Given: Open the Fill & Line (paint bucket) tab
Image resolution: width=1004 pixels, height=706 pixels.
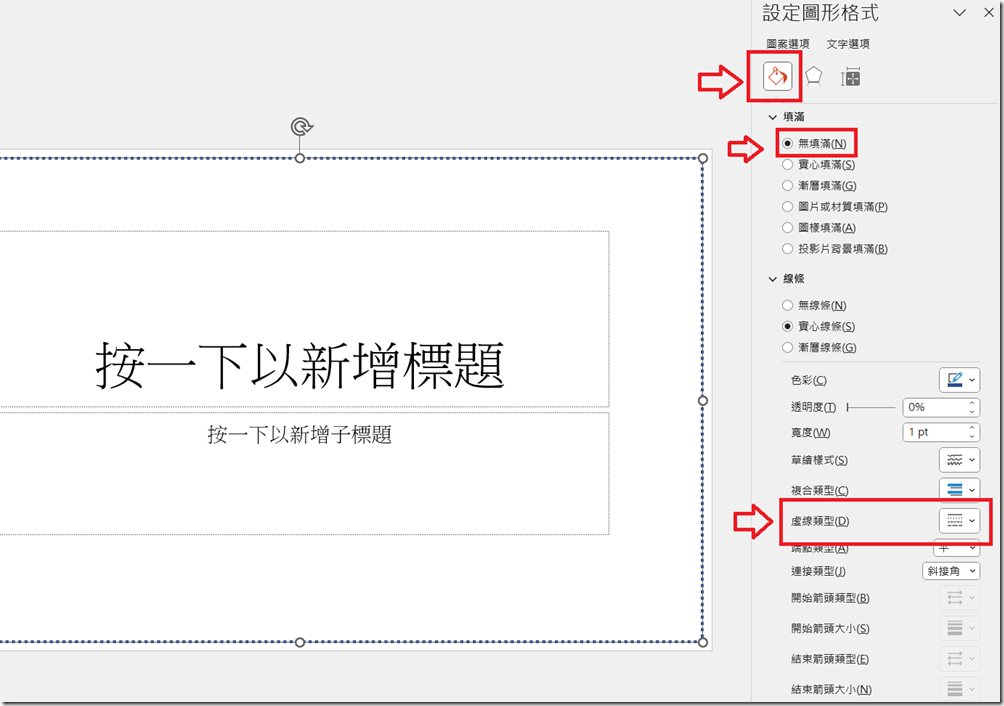Looking at the screenshot, I should tap(777, 77).
